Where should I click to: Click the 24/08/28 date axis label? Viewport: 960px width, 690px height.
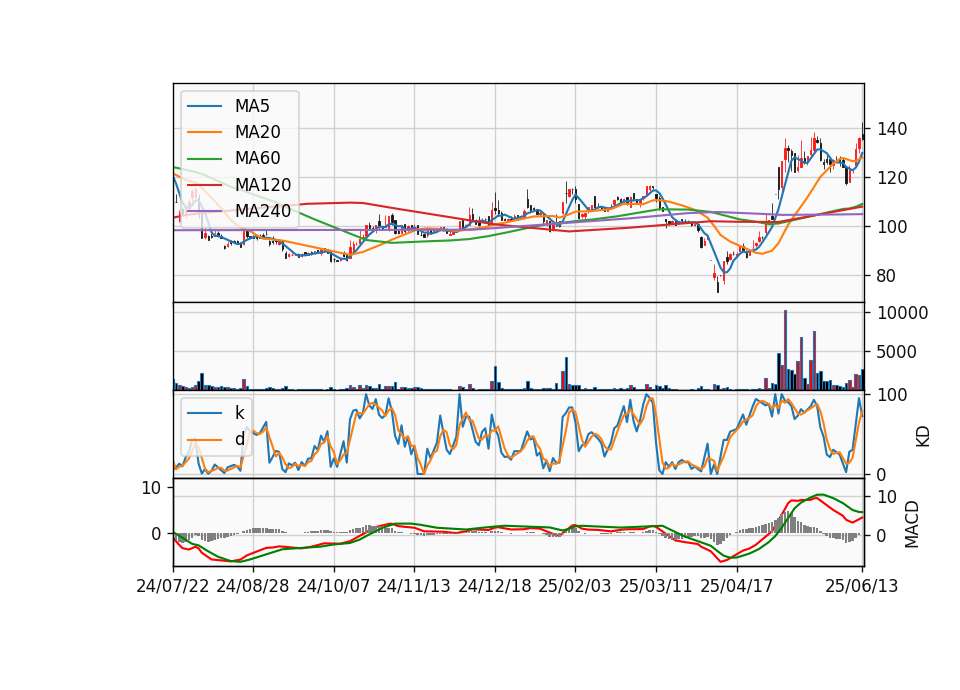(253, 586)
